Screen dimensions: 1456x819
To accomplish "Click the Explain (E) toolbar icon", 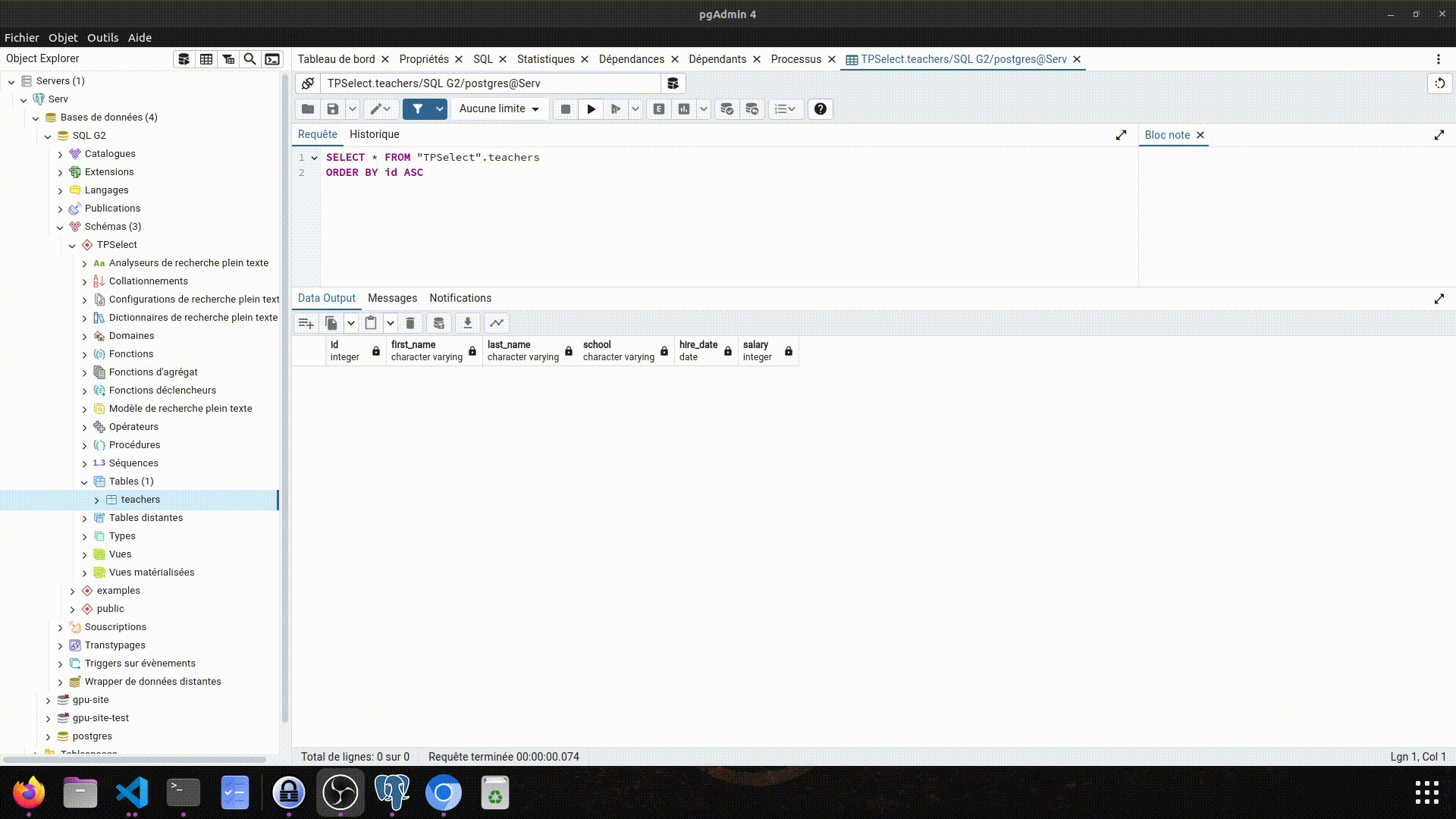I will click(x=659, y=109).
